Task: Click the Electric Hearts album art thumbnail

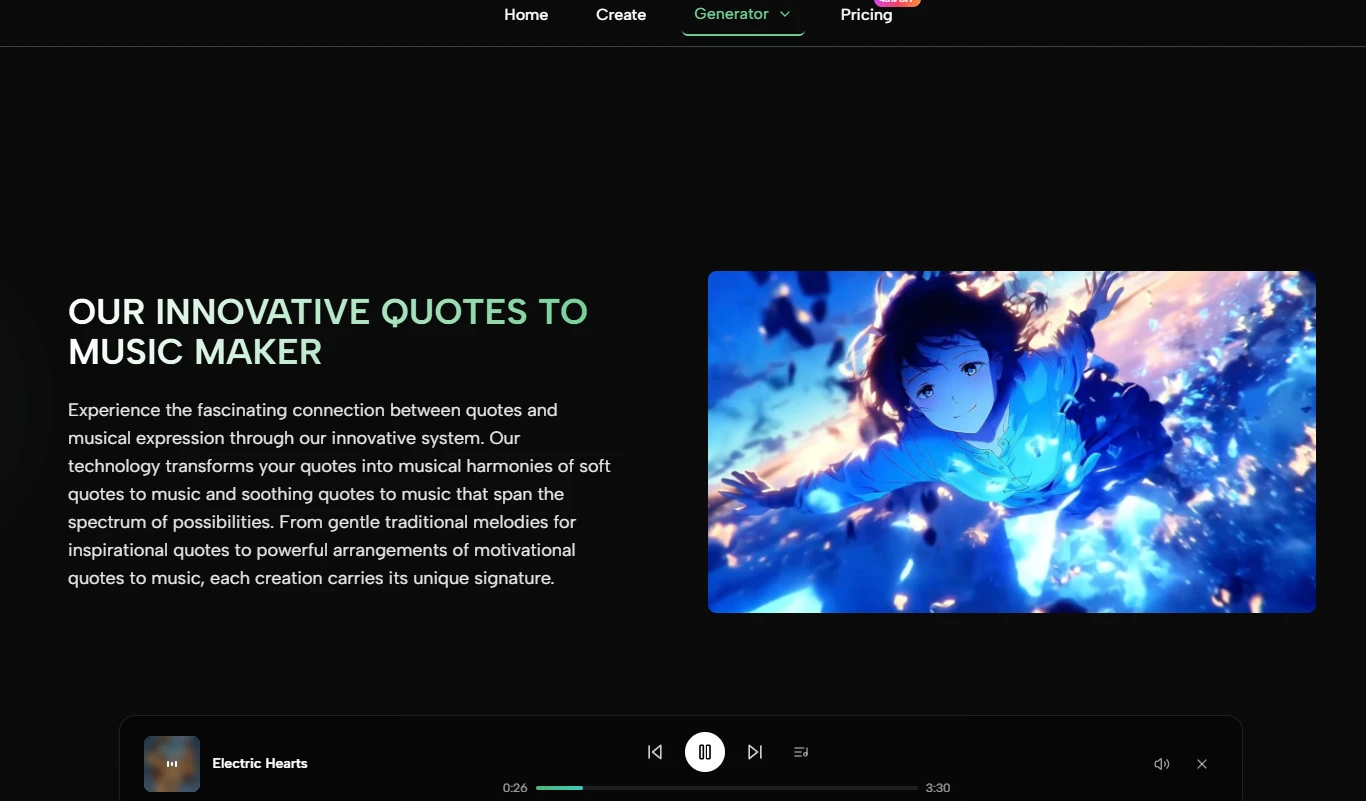Action: pyautogui.click(x=172, y=764)
